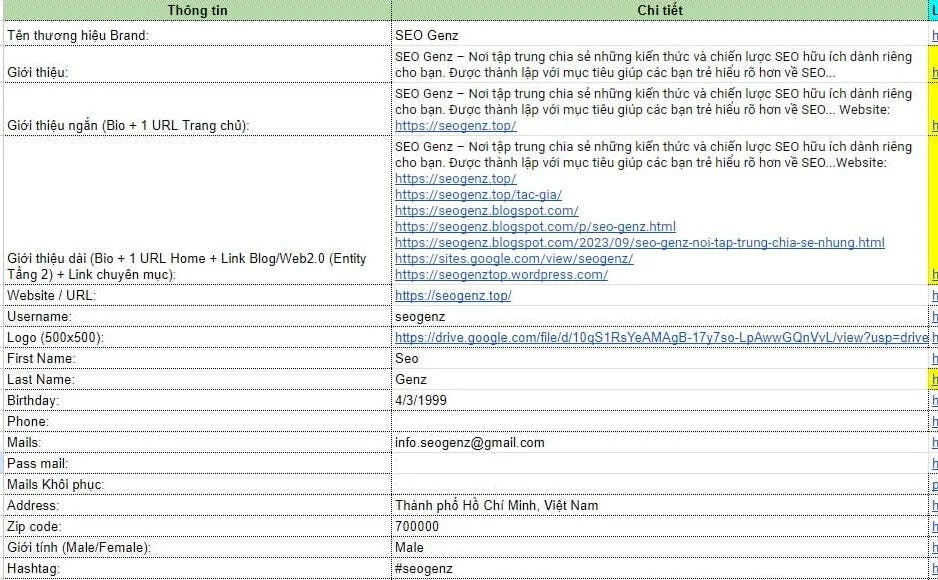
Task: Click the empty Phone value cell
Action: pos(660,422)
